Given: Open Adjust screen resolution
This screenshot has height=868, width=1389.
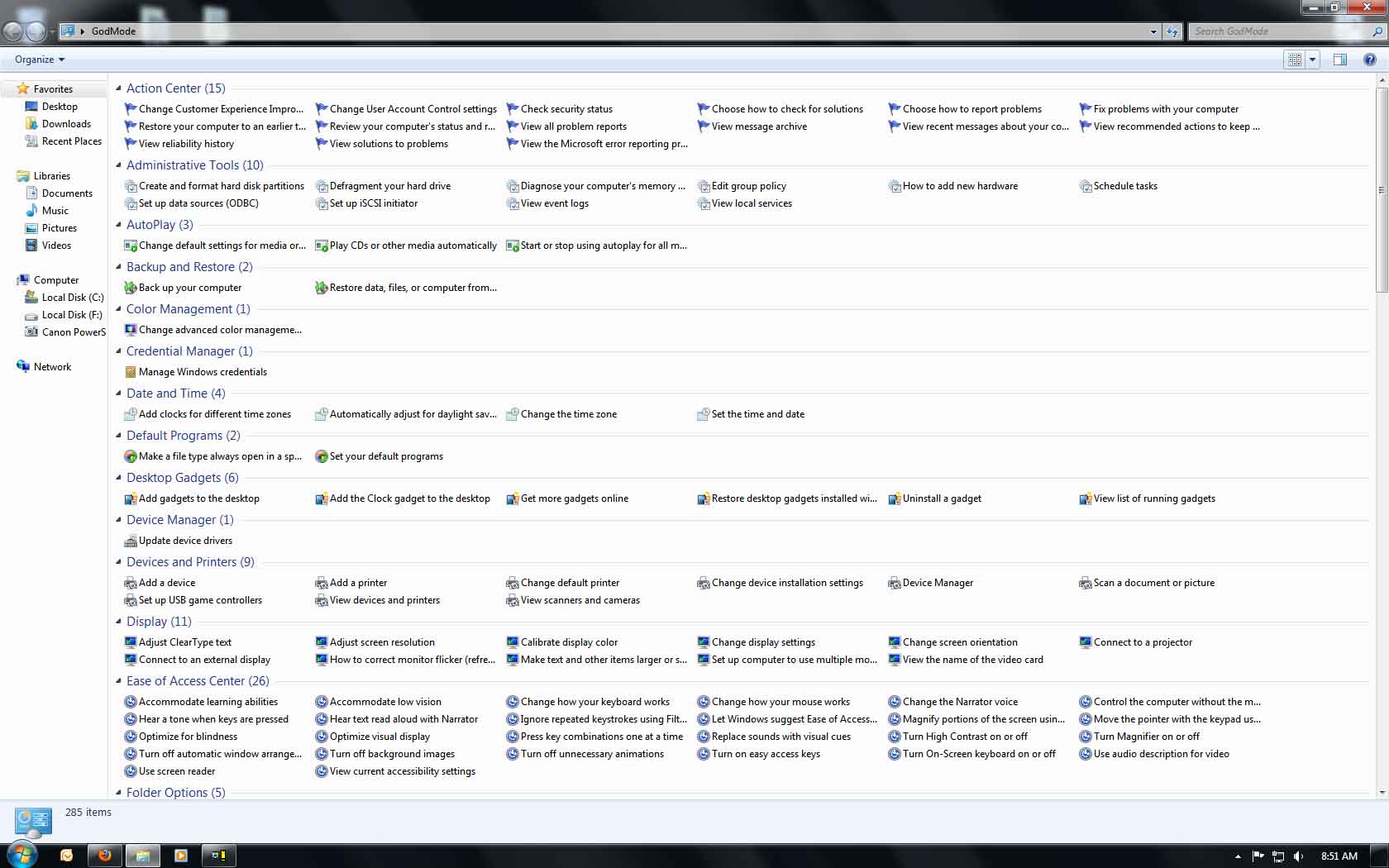Looking at the screenshot, I should [382, 642].
